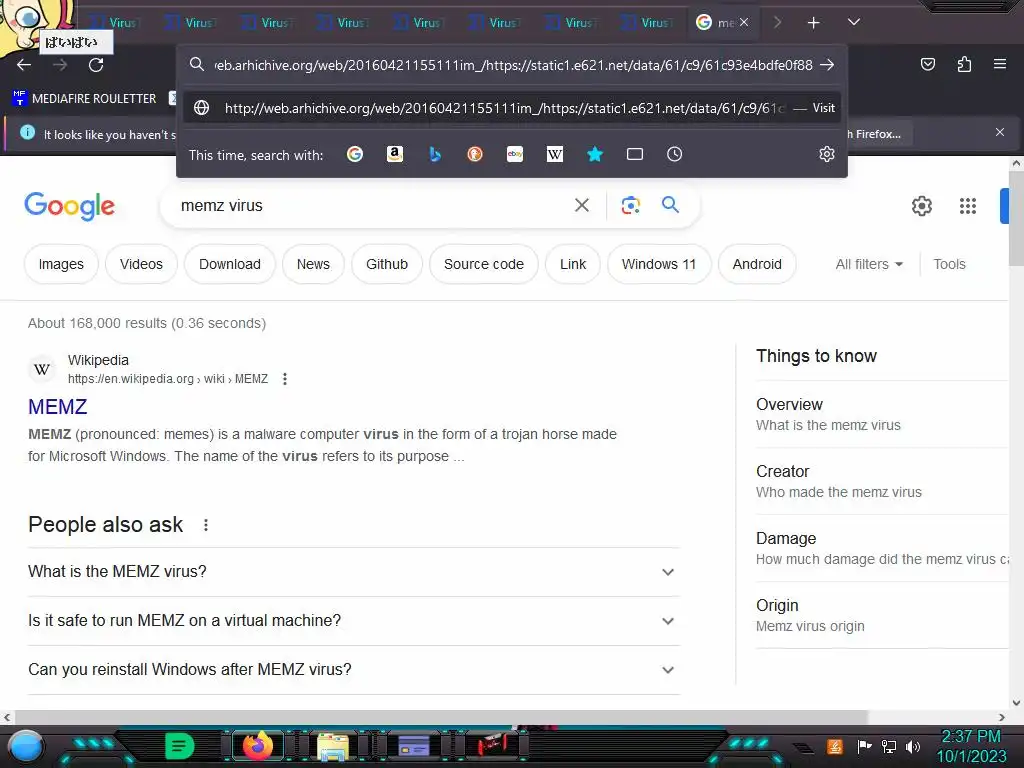
Task: Open the Origin topic in Things to know
Action: pyautogui.click(x=882, y=615)
